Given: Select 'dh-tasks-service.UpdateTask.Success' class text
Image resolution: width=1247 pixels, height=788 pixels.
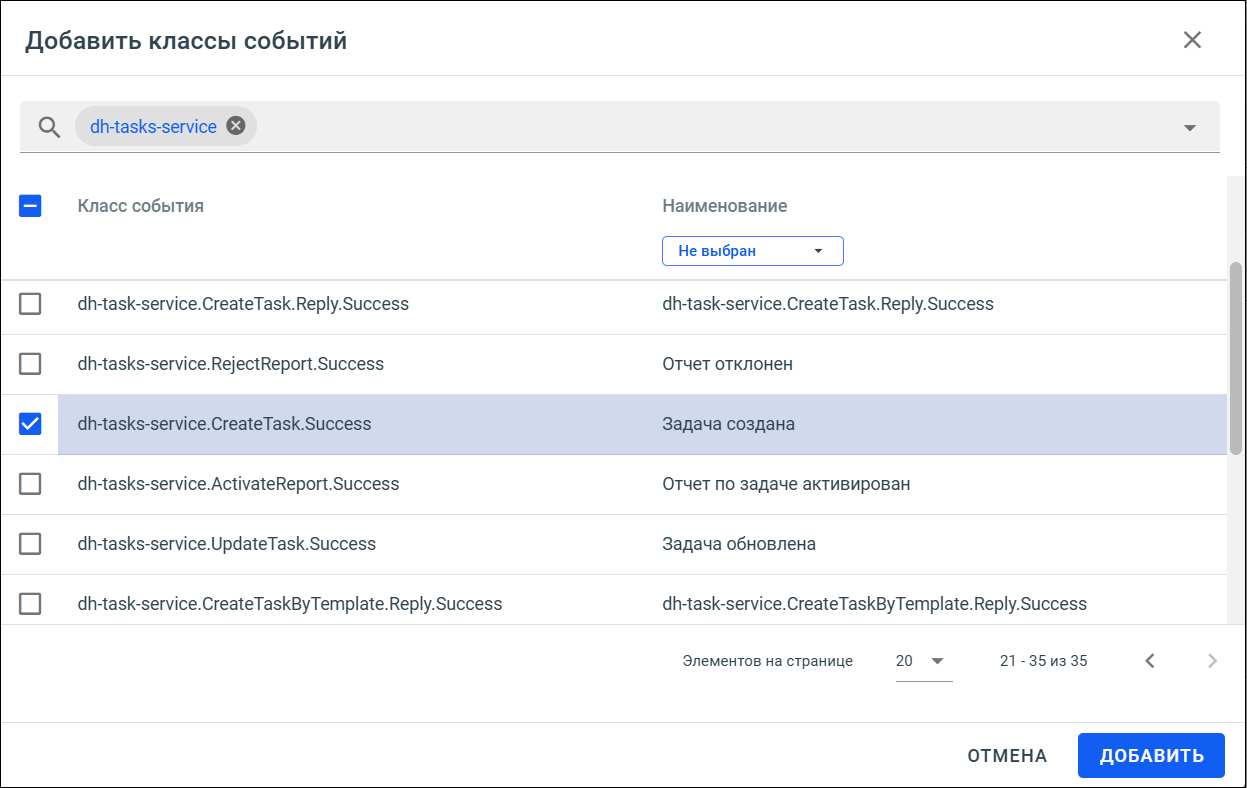Looking at the screenshot, I should pos(227,544).
